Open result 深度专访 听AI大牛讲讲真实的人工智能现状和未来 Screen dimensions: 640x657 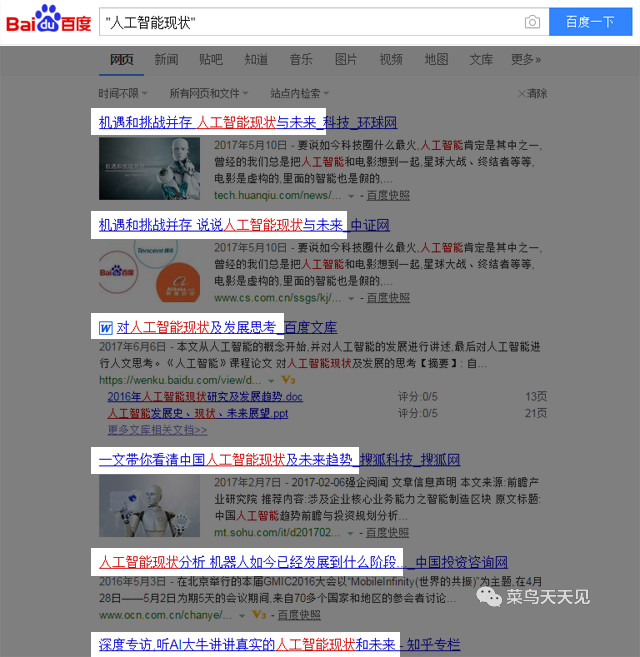tap(279, 644)
